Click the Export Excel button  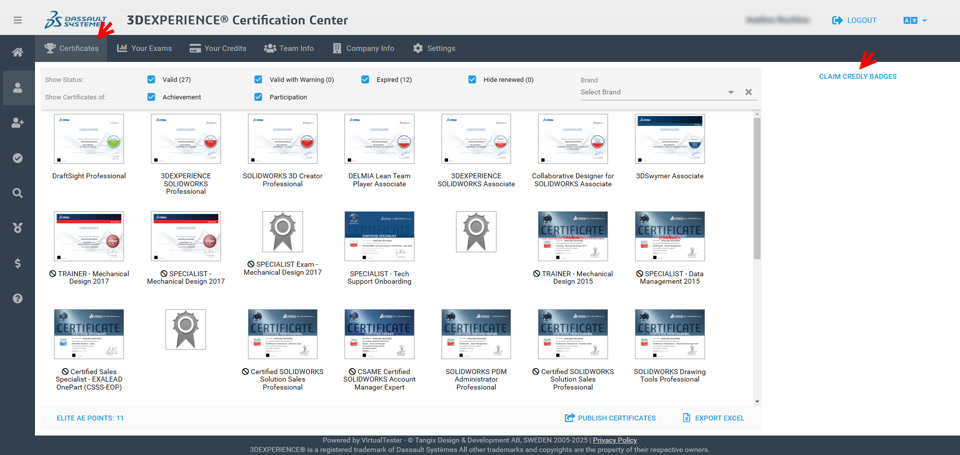point(713,418)
